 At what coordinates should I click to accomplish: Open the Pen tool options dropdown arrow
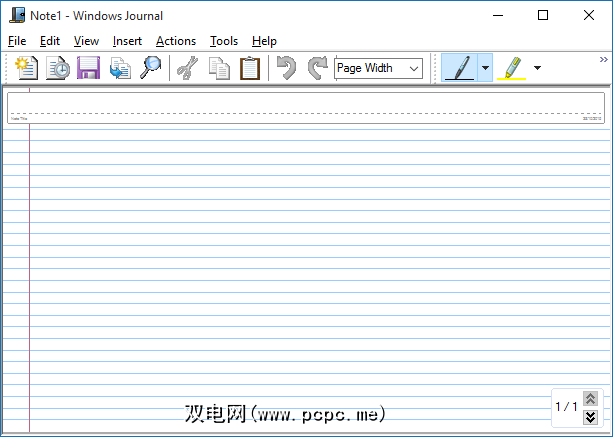(485, 68)
